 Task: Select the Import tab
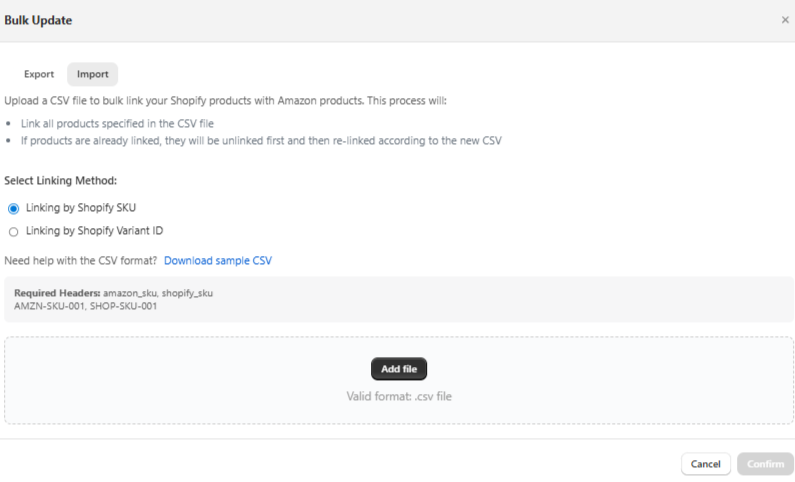[93, 74]
